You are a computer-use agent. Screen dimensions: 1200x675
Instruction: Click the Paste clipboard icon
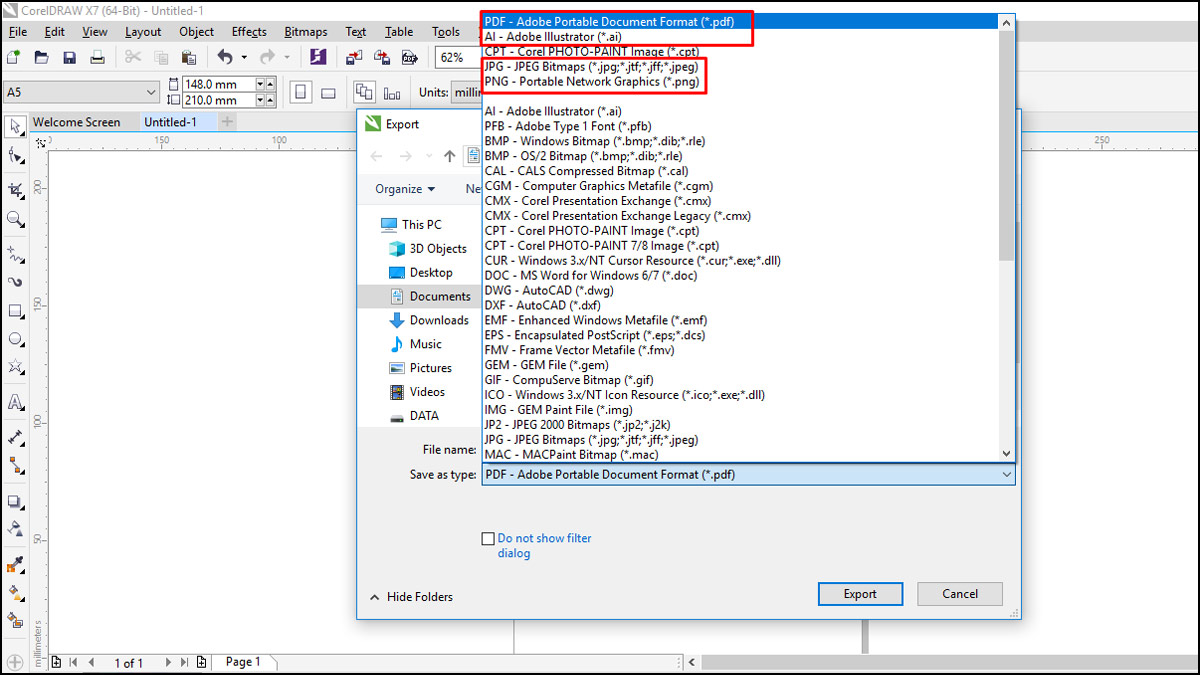click(189, 57)
